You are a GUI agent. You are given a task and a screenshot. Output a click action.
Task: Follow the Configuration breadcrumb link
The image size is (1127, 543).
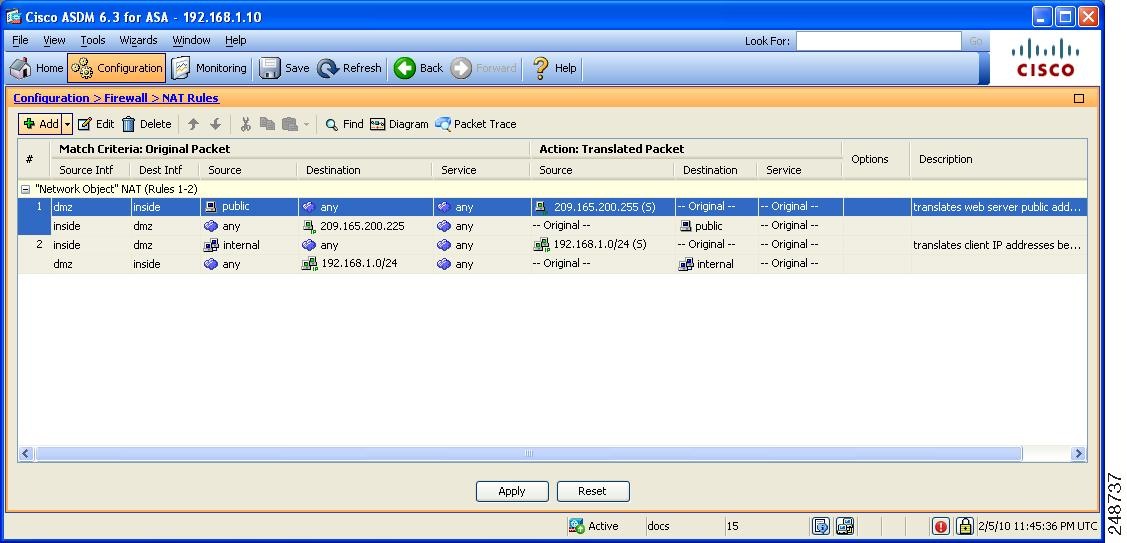51,98
